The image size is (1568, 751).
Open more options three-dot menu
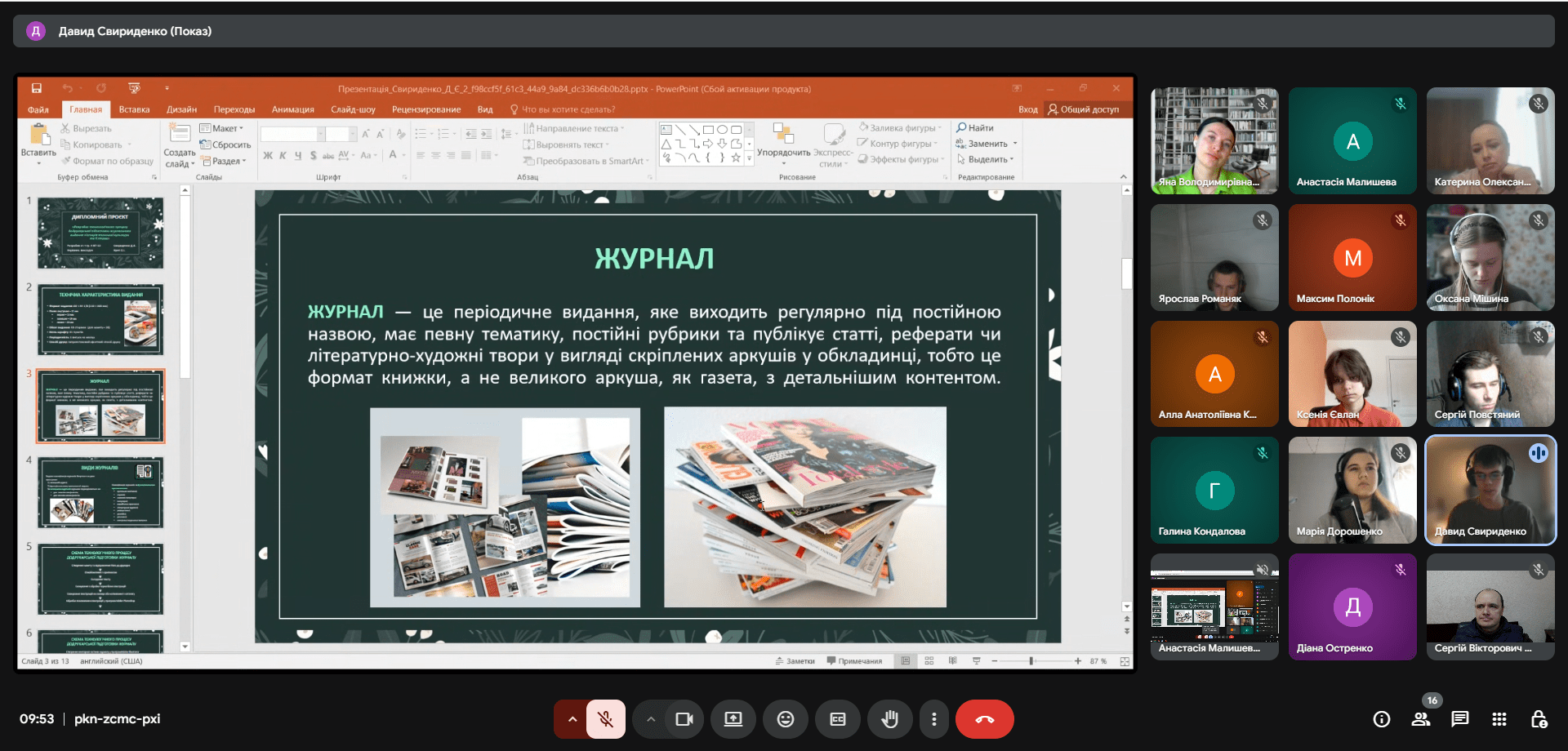(933, 719)
